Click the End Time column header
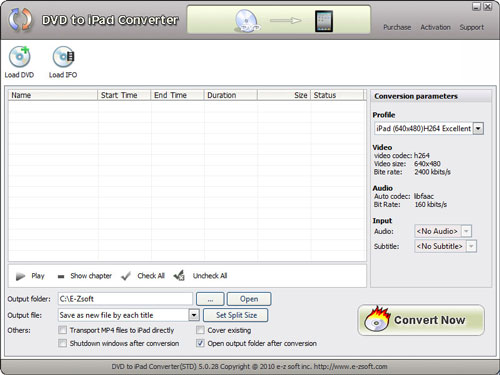Image resolution: width=500 pixels, height=375 pixels. pos(177,95)
